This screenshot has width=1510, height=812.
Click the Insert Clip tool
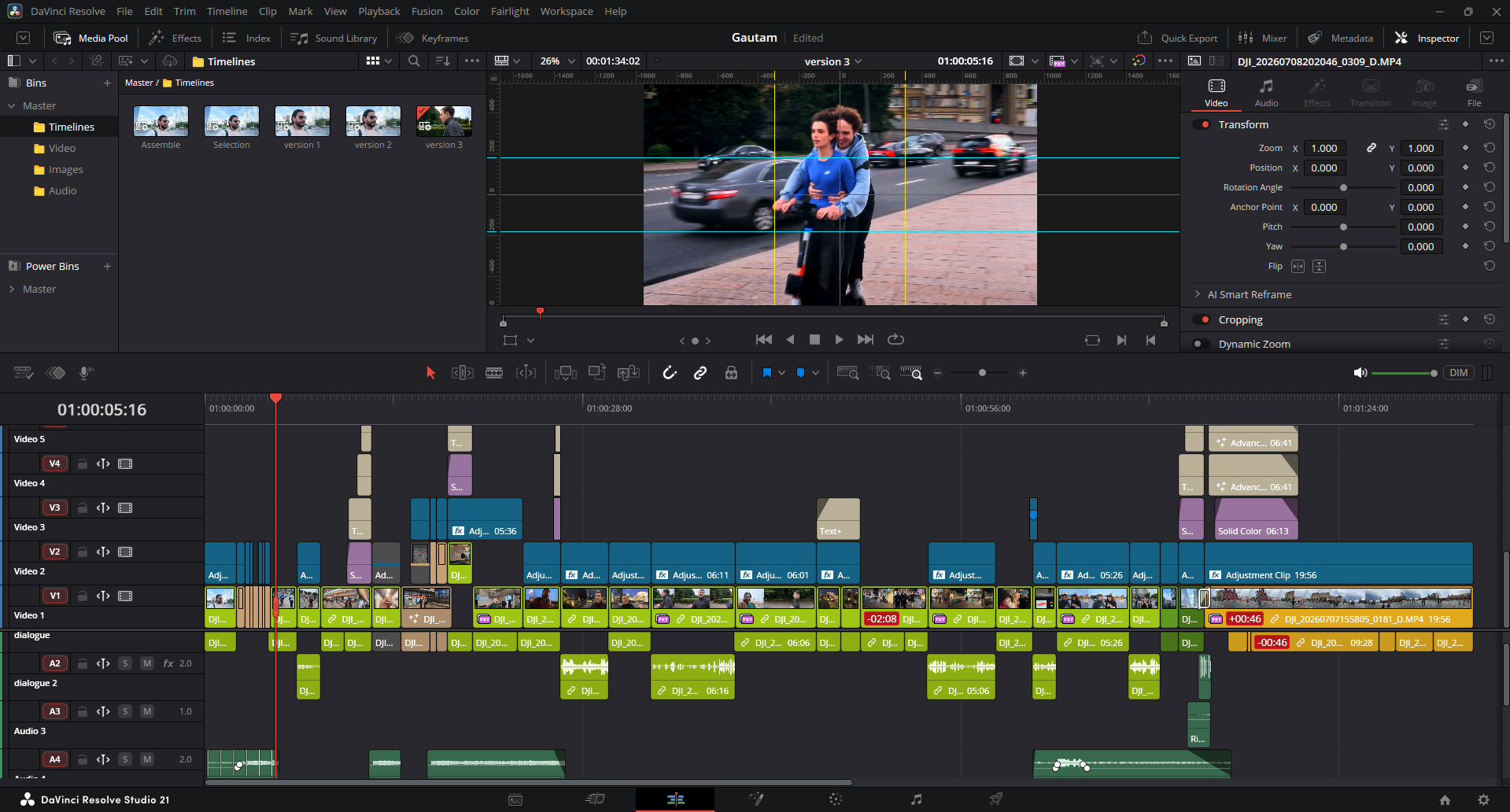pos(566,373)
